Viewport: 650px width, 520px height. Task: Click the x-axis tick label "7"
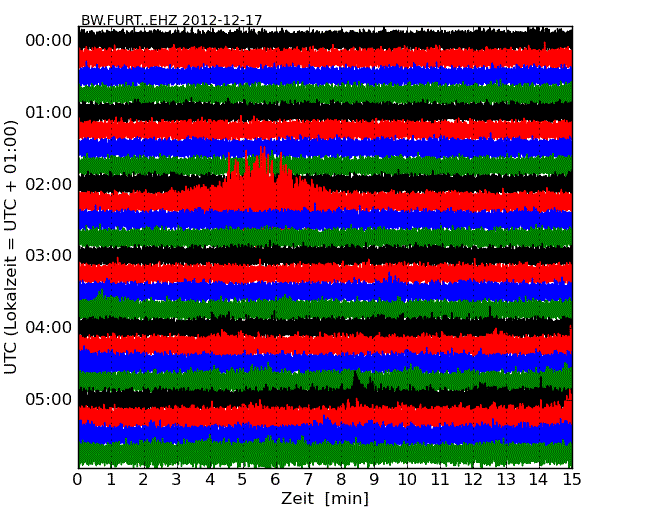click(308, 480)
